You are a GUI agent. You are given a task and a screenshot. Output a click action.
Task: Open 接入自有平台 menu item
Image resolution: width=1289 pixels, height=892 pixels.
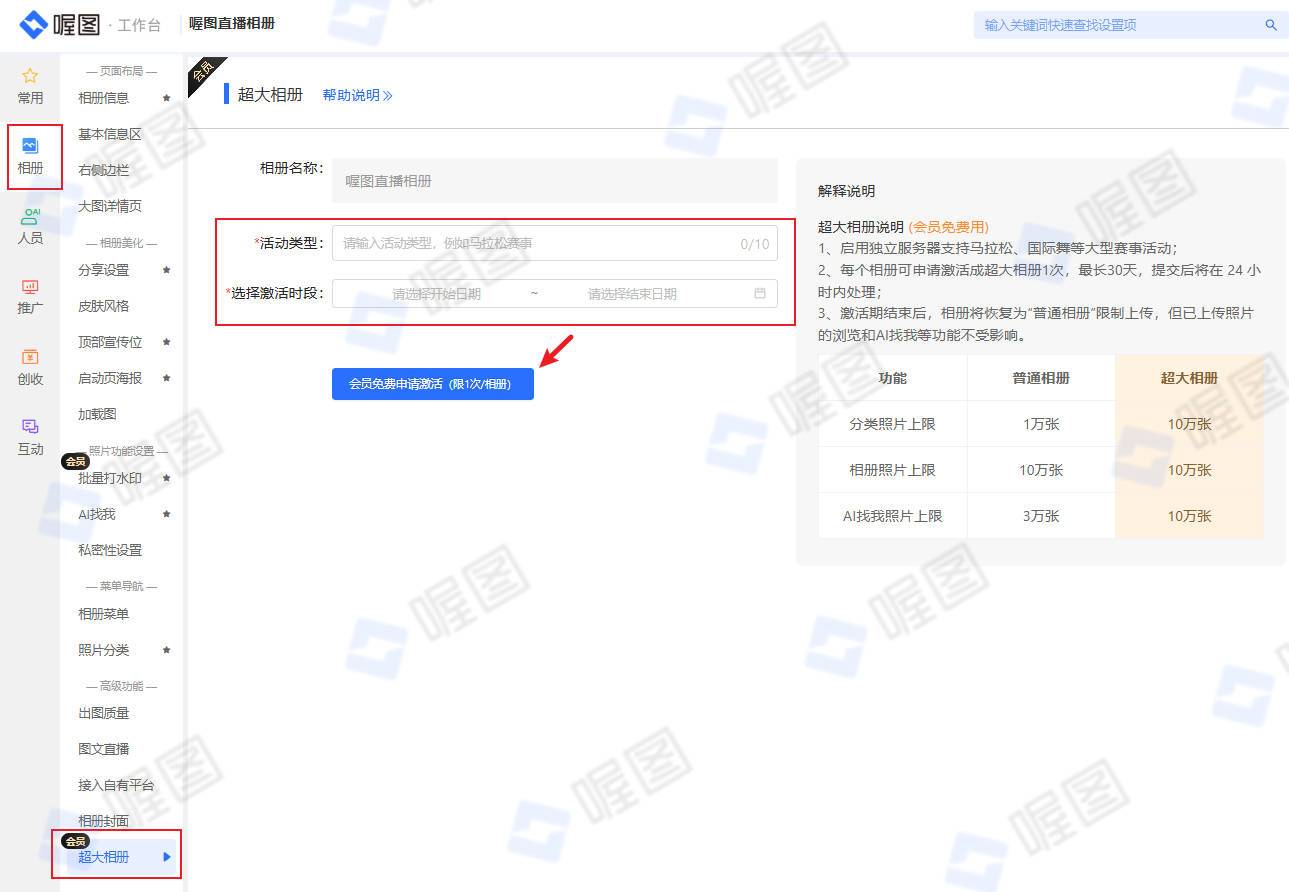point(116,785)
